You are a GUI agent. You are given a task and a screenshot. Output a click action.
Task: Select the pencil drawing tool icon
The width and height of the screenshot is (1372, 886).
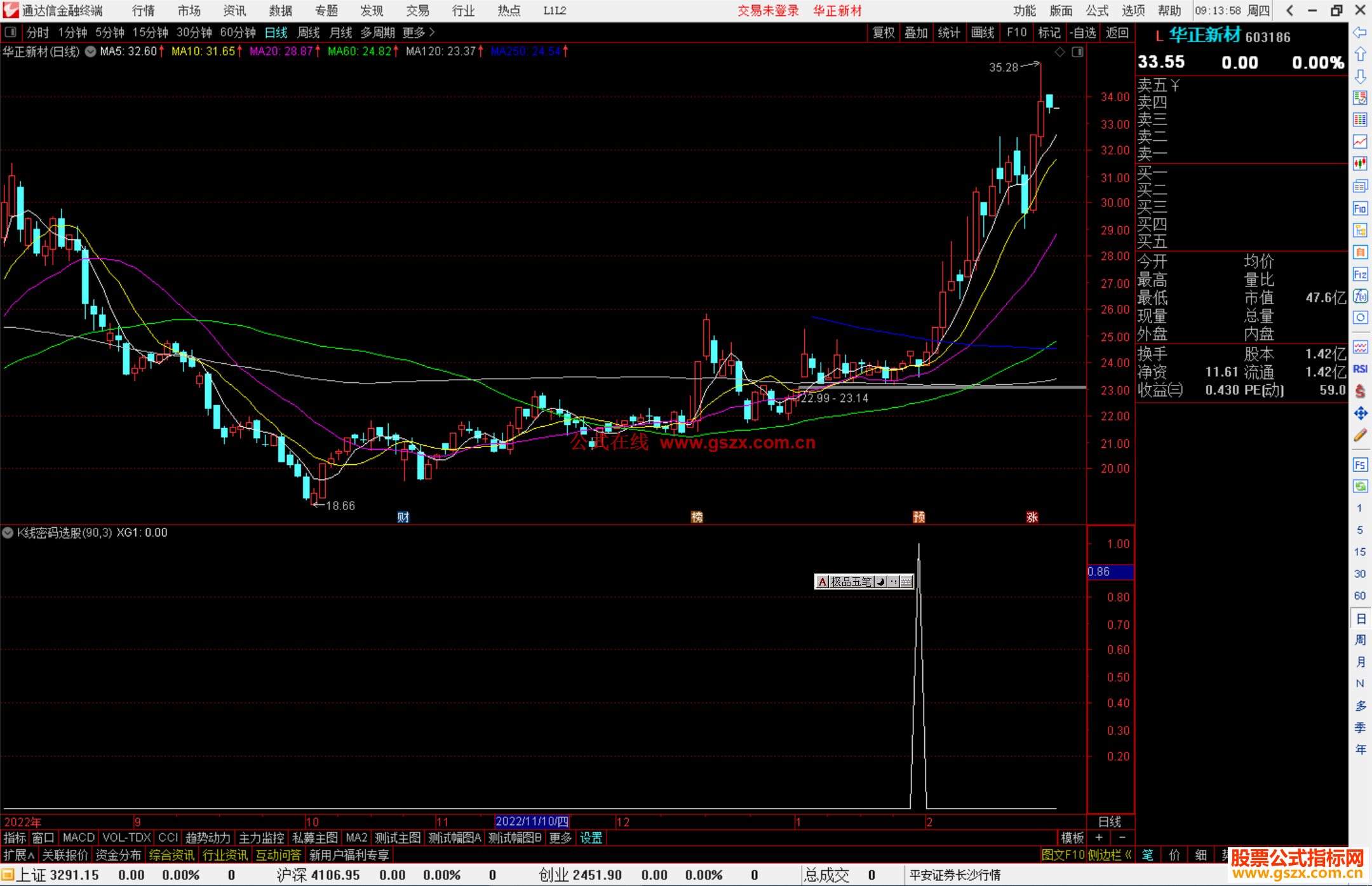click(x=1359, y=436)
